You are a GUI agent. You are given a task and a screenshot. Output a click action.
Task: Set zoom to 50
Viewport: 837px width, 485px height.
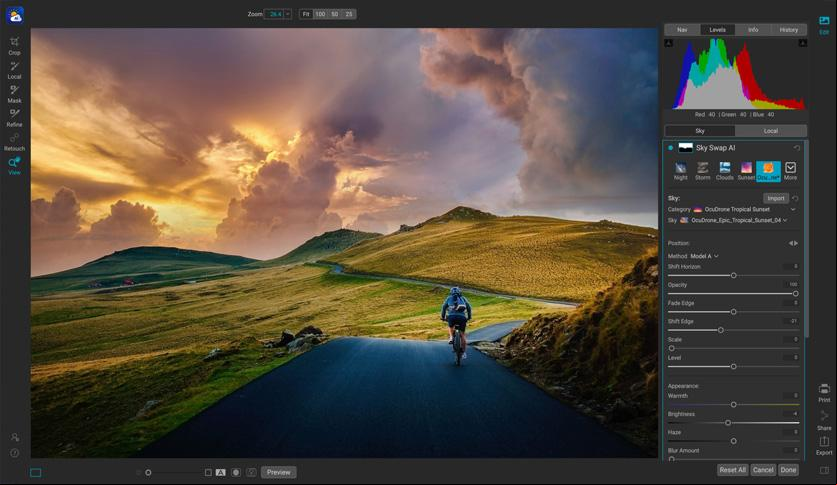click(x=335, y=14)
